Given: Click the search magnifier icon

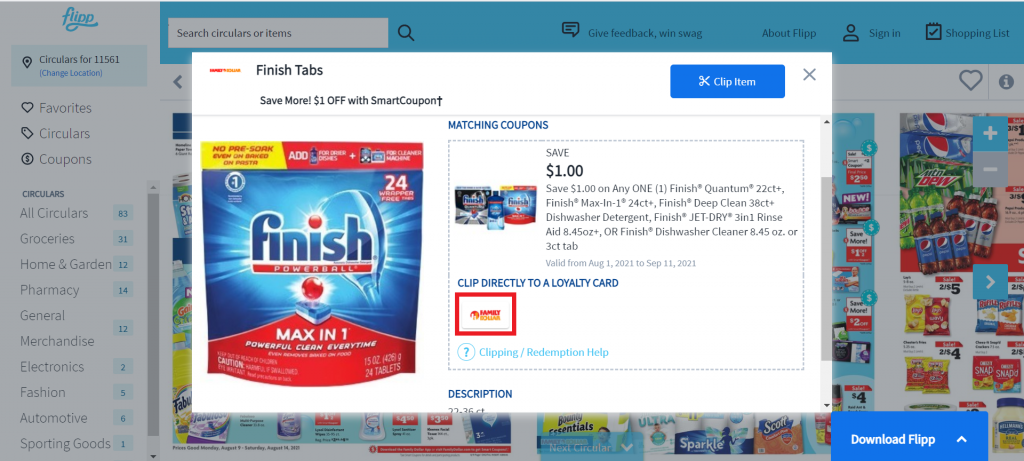Looking at the screenshot, I should coord(406,33).
